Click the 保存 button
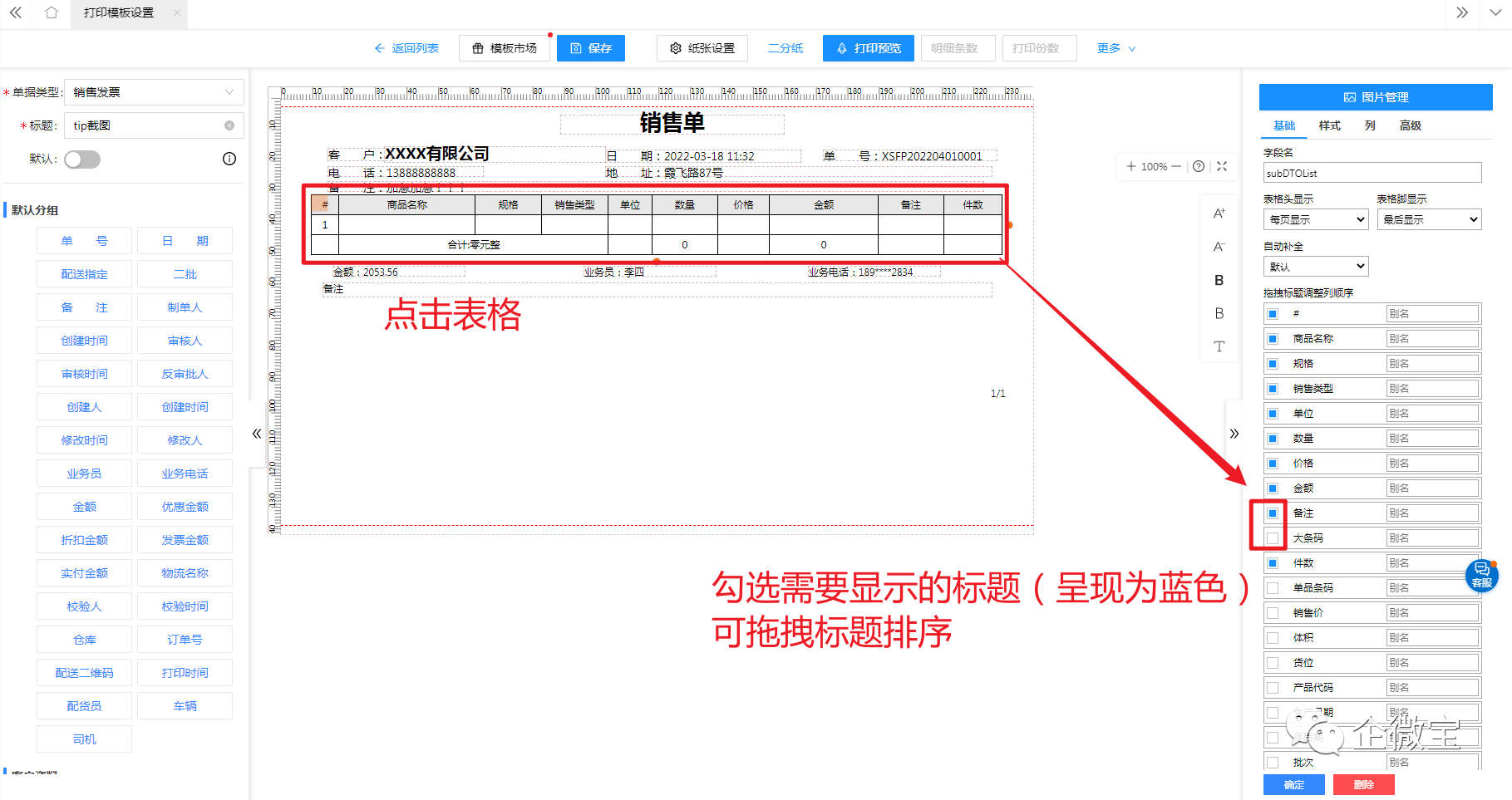The height and width of the screenshot is (800, 1512). pos(591,48)
